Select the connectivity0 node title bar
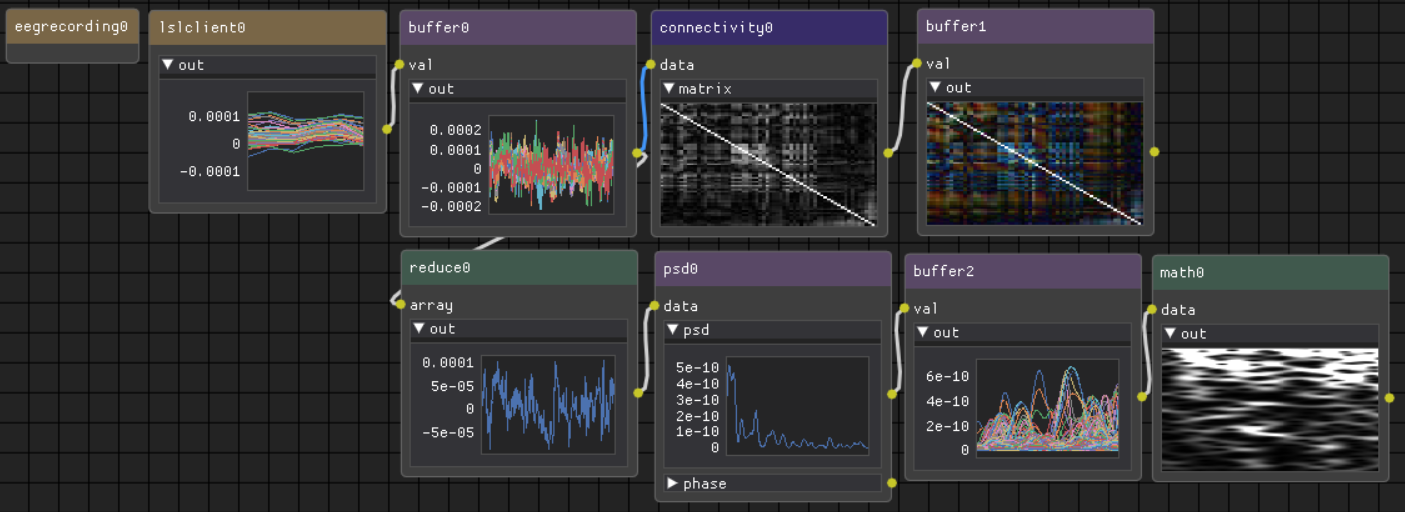Image resolution: width=1405 pixels, height=512 pixels. (769, 28)
